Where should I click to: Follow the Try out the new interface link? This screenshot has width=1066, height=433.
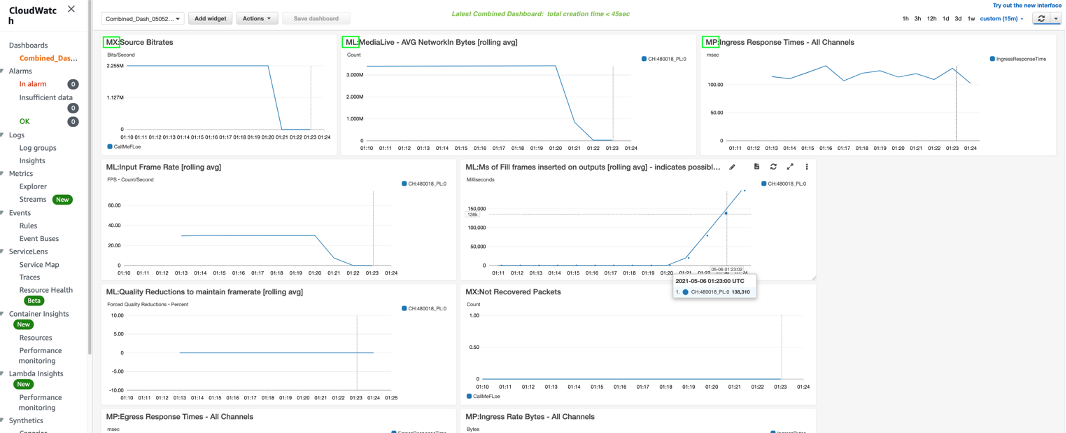(x=1026, y=5)
